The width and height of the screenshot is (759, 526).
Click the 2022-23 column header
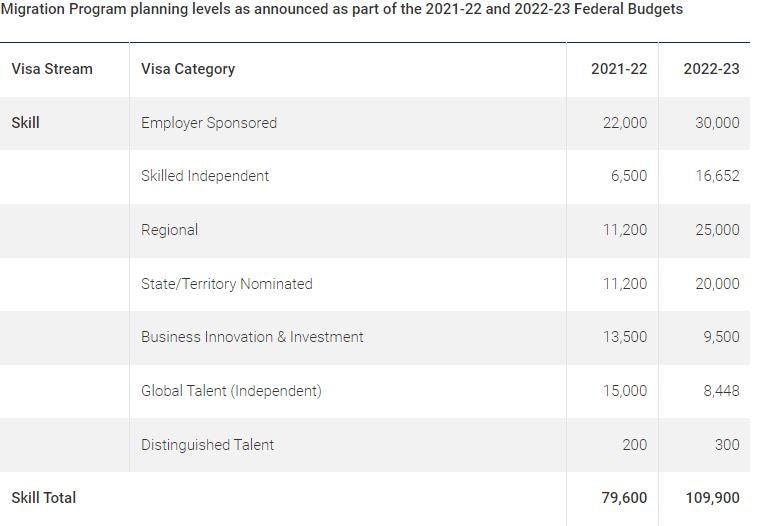(x=711, y=69)
